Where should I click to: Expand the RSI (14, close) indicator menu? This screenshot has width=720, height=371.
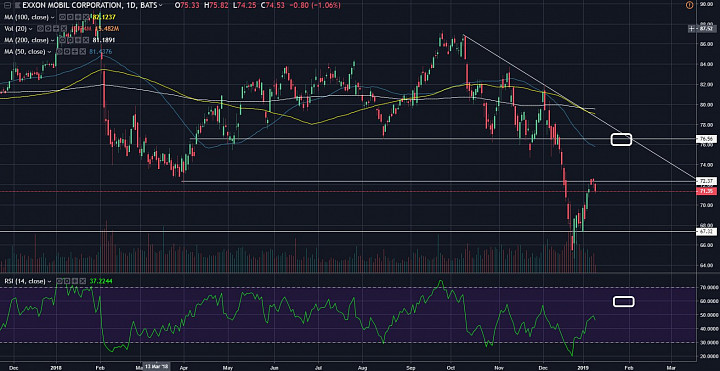point(50,281)
